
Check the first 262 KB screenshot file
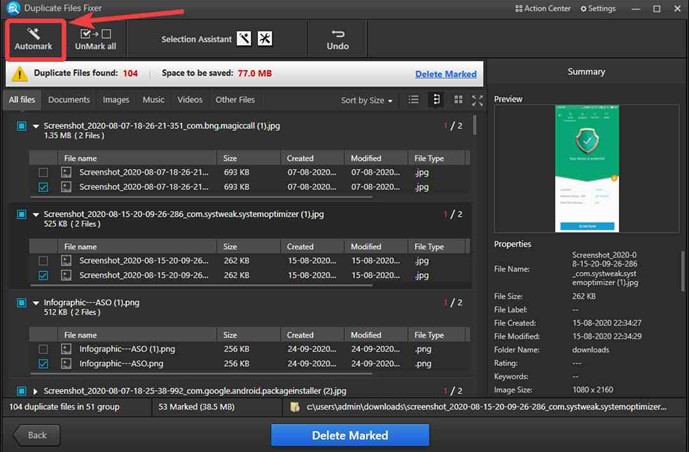pyautogui.click(x=43, y=261)
